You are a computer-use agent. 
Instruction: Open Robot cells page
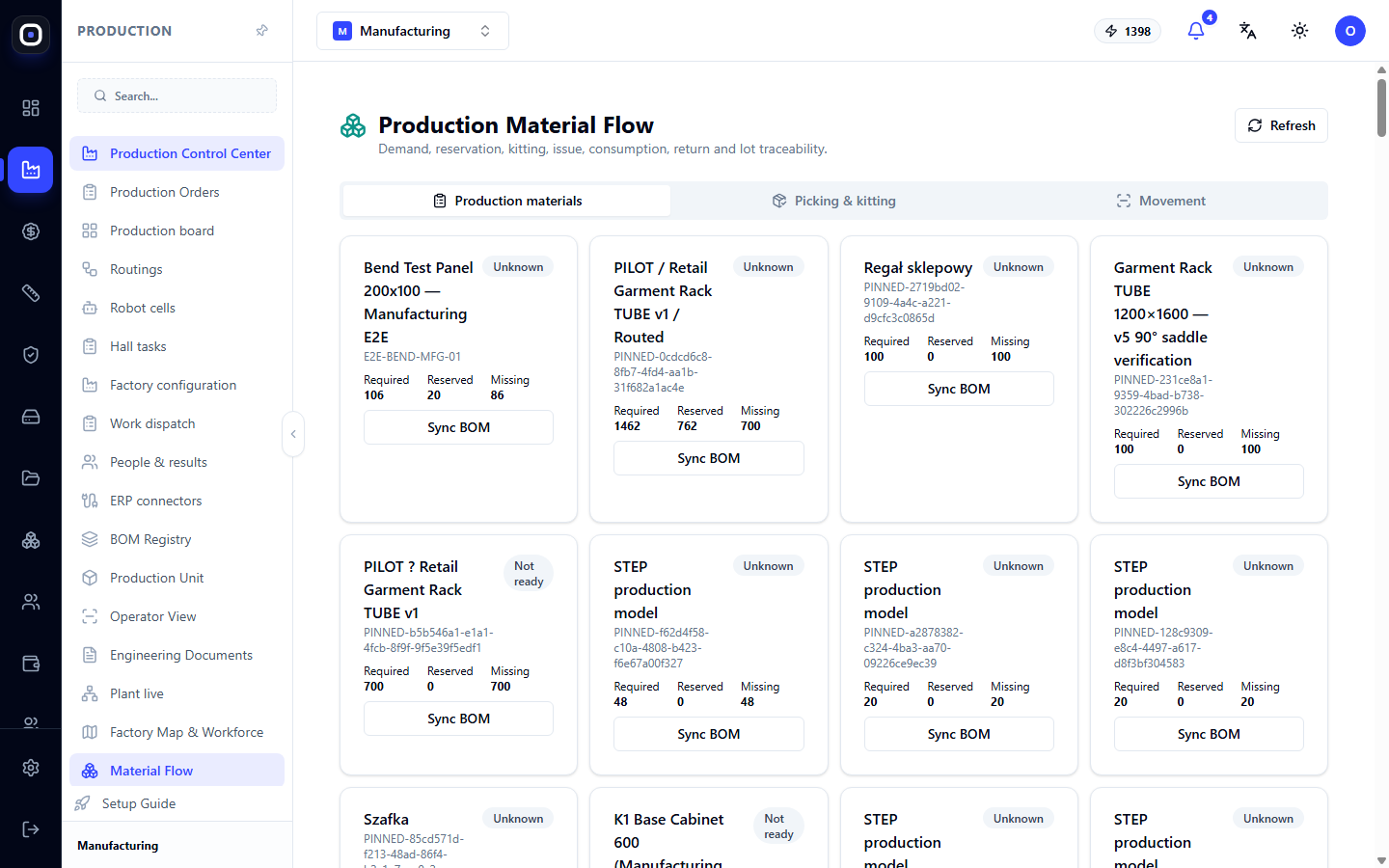tap(177, 308)
